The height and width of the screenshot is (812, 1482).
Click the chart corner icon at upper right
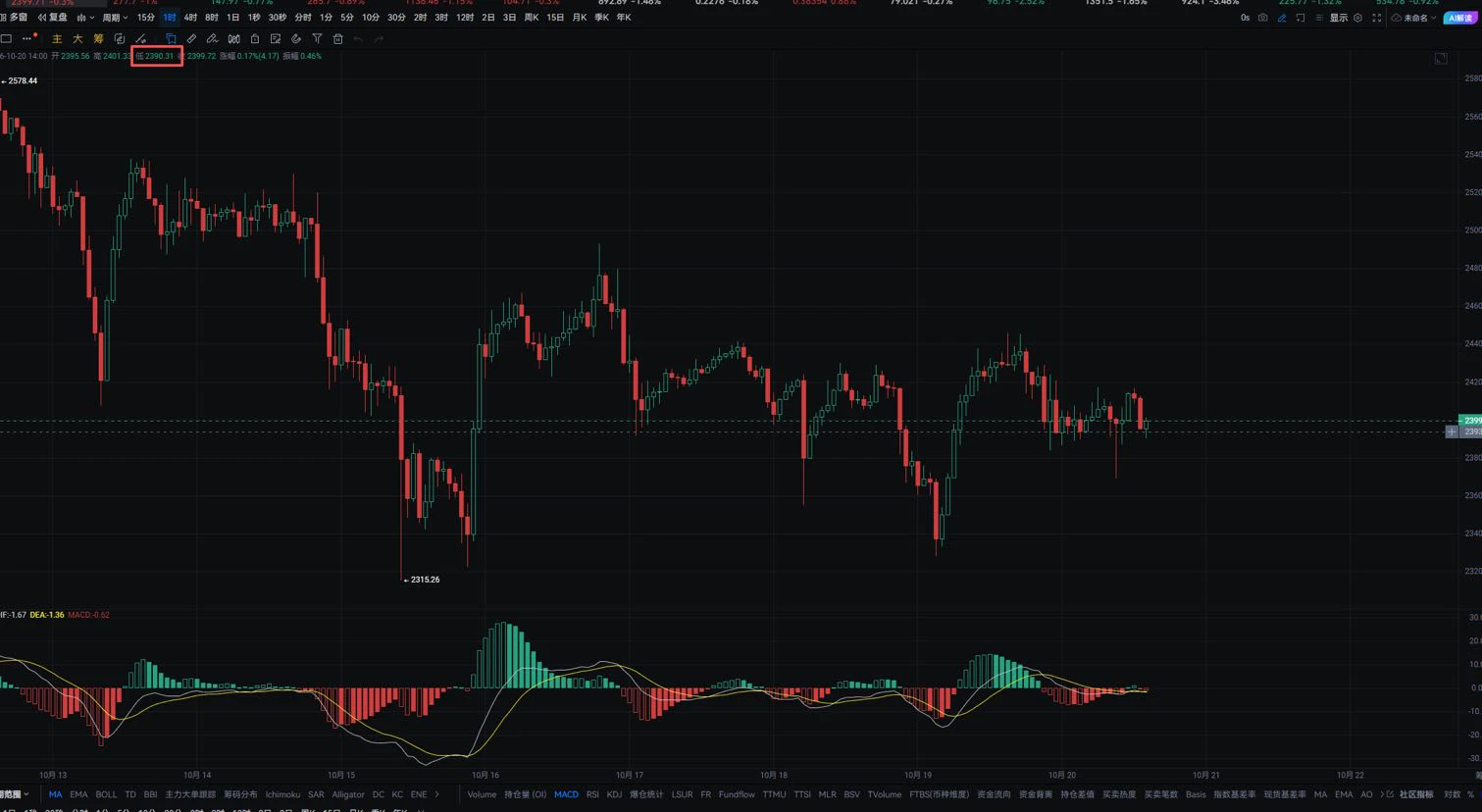[1441, 59]
